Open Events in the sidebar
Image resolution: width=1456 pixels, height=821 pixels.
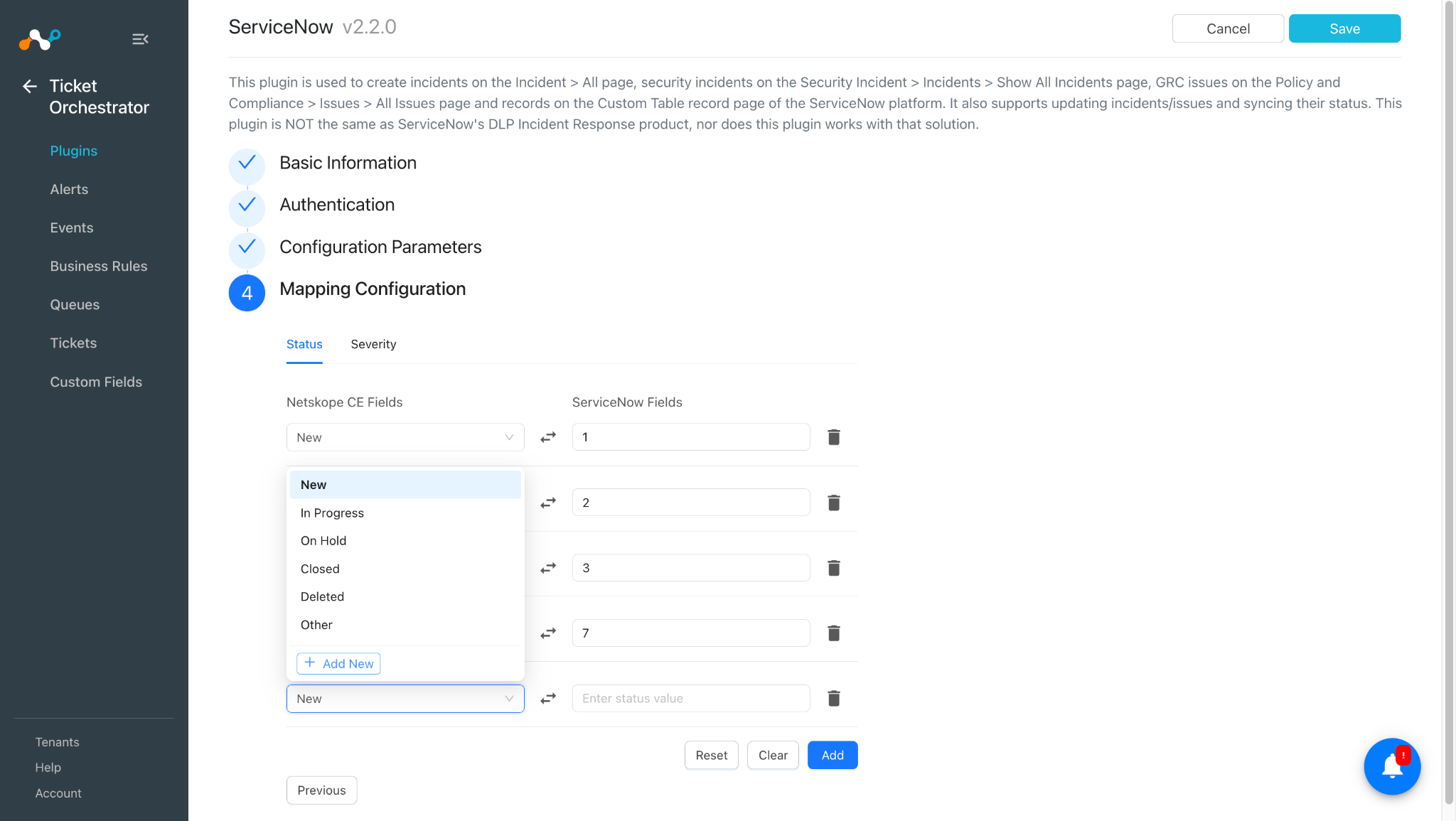(72, 227)
